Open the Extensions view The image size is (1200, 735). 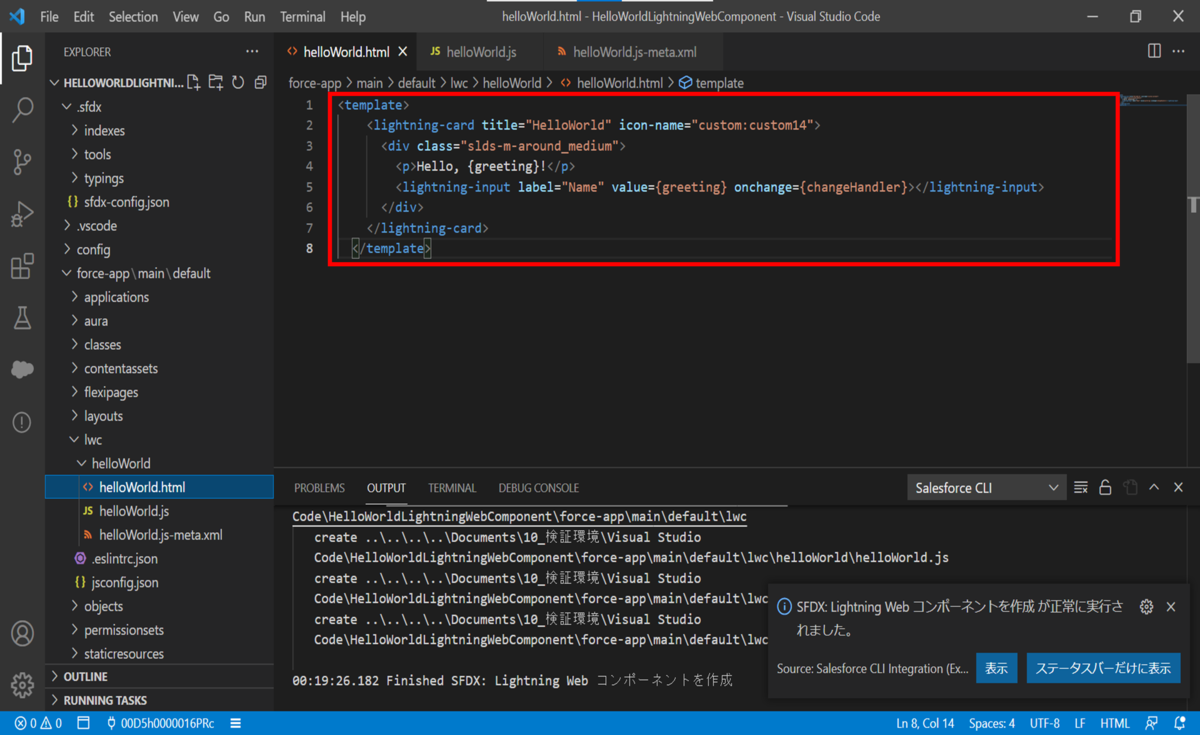22,266
